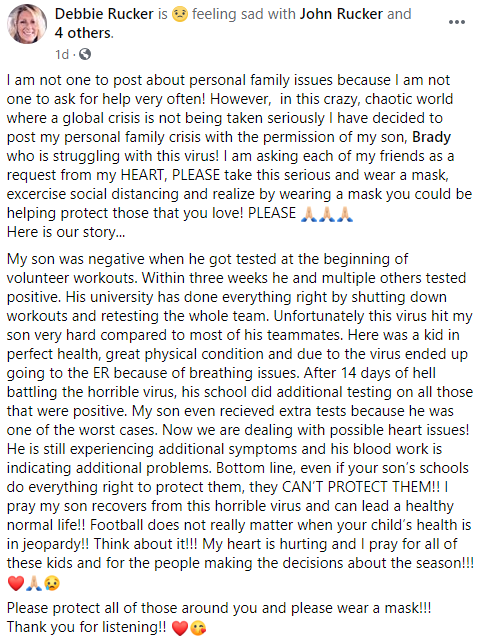Click the sad face feeling emoji

[180, 14]
